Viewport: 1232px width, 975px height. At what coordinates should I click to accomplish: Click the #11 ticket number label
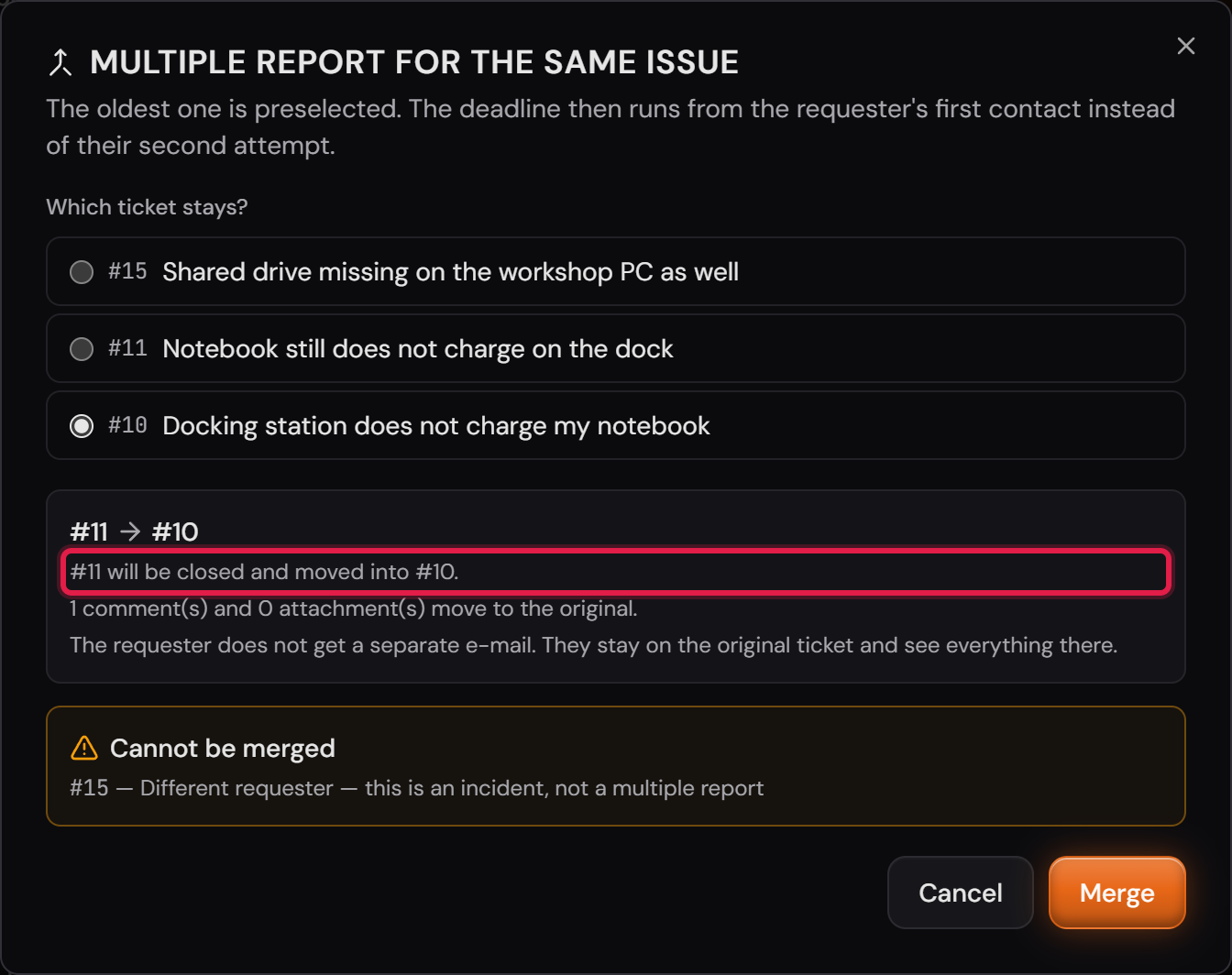(127, 348)
